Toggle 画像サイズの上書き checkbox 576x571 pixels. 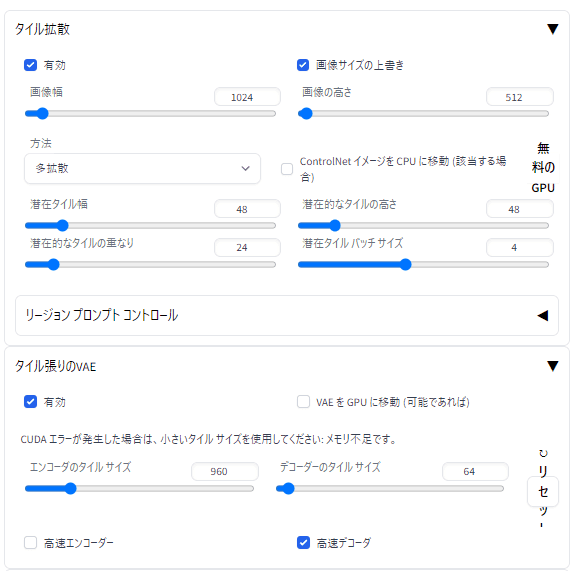click(303, 65)
